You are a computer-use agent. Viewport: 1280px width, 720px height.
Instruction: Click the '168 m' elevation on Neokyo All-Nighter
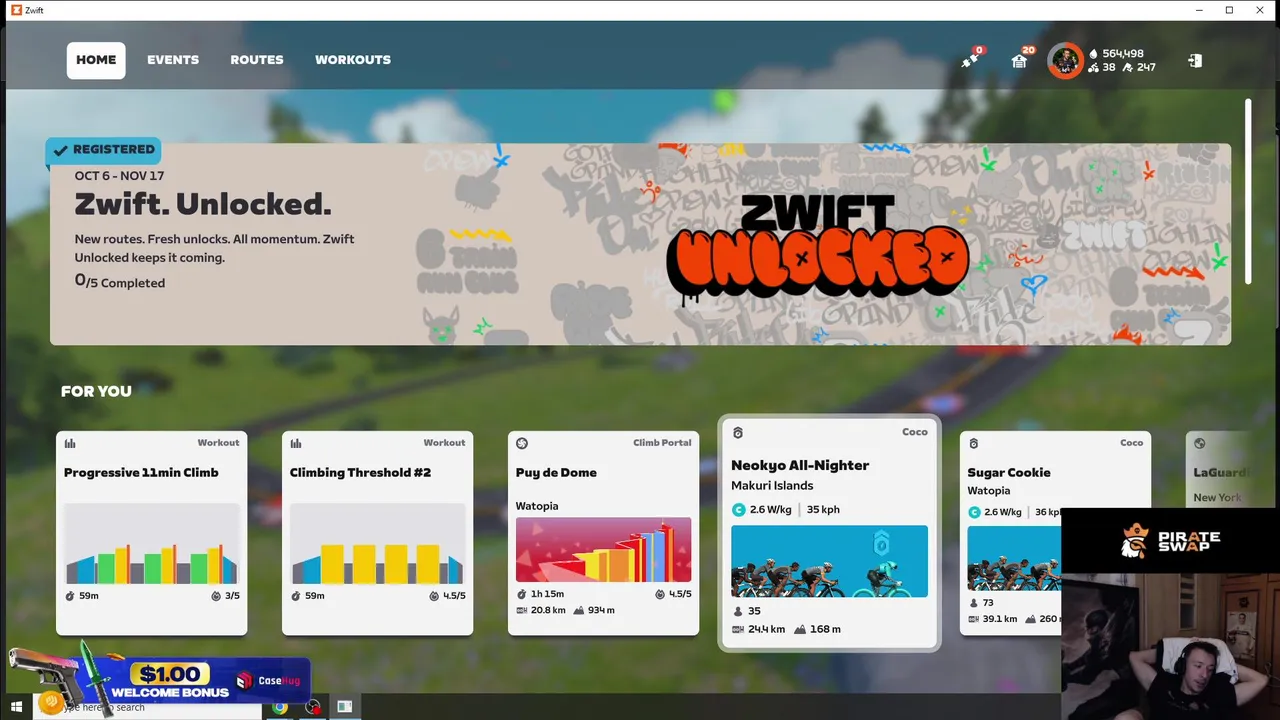pyautogui.click(x=825, y=629)
